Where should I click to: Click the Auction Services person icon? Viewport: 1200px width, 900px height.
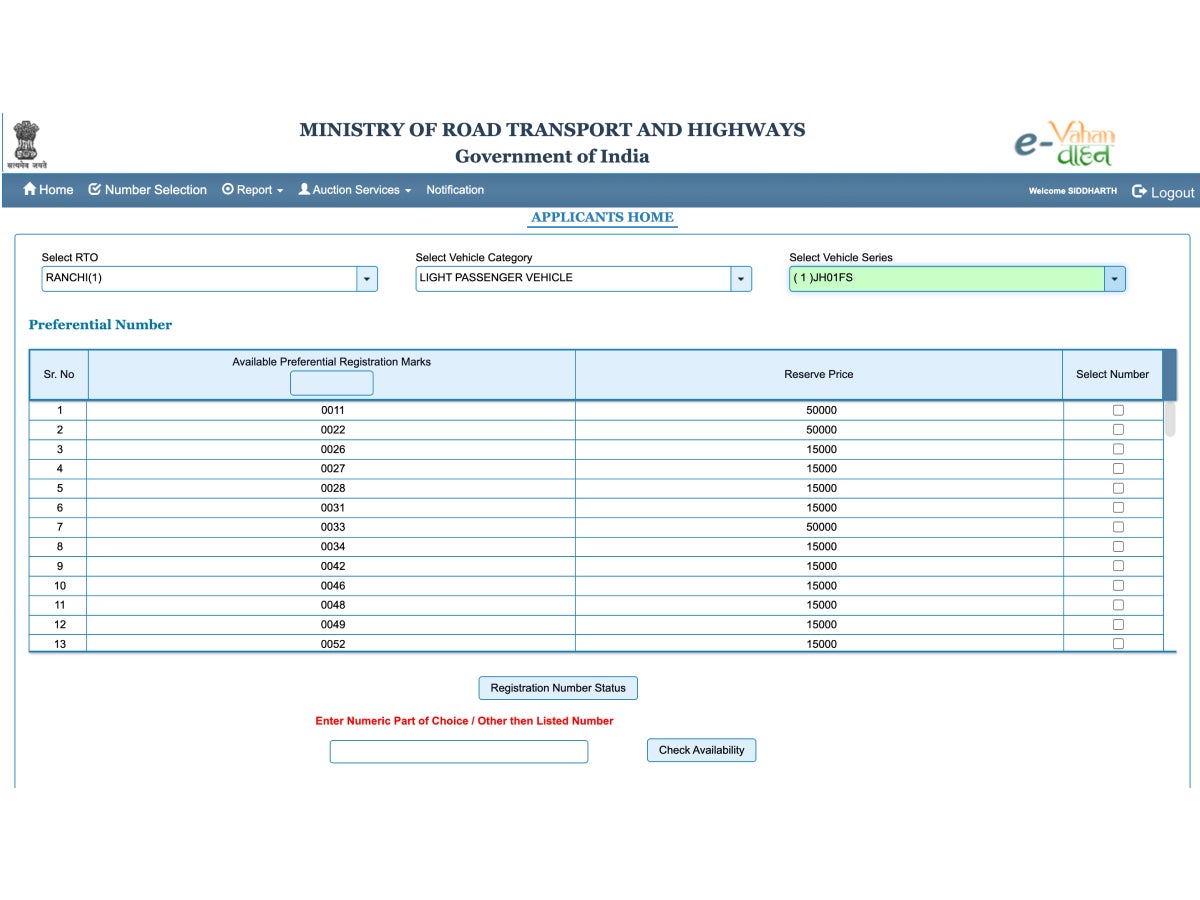click(303, 189)
